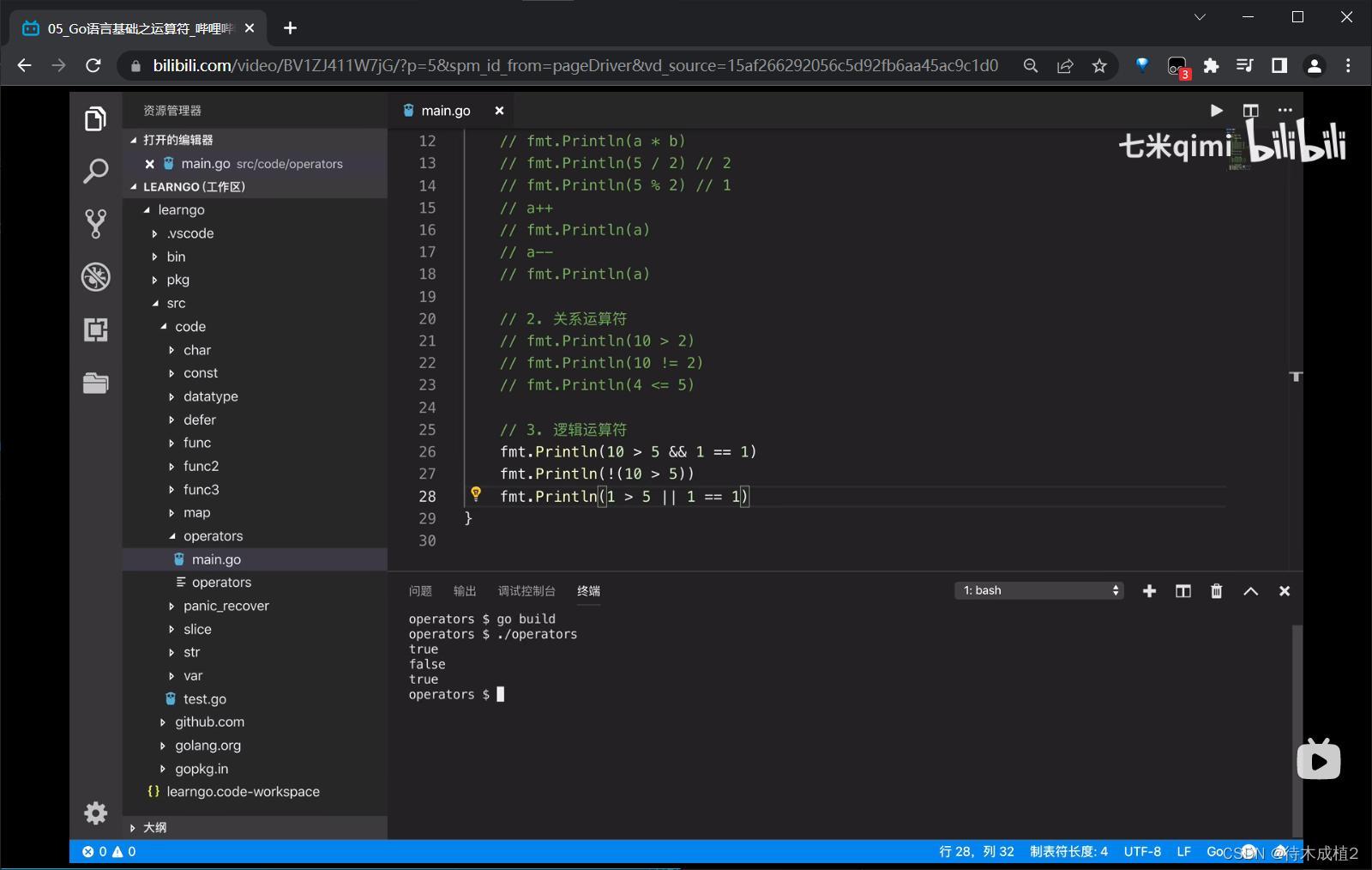Viewport: 1372px width, 870px height.
Task: Open Chrome profile avatar
Action: (x=1314, y=66)
